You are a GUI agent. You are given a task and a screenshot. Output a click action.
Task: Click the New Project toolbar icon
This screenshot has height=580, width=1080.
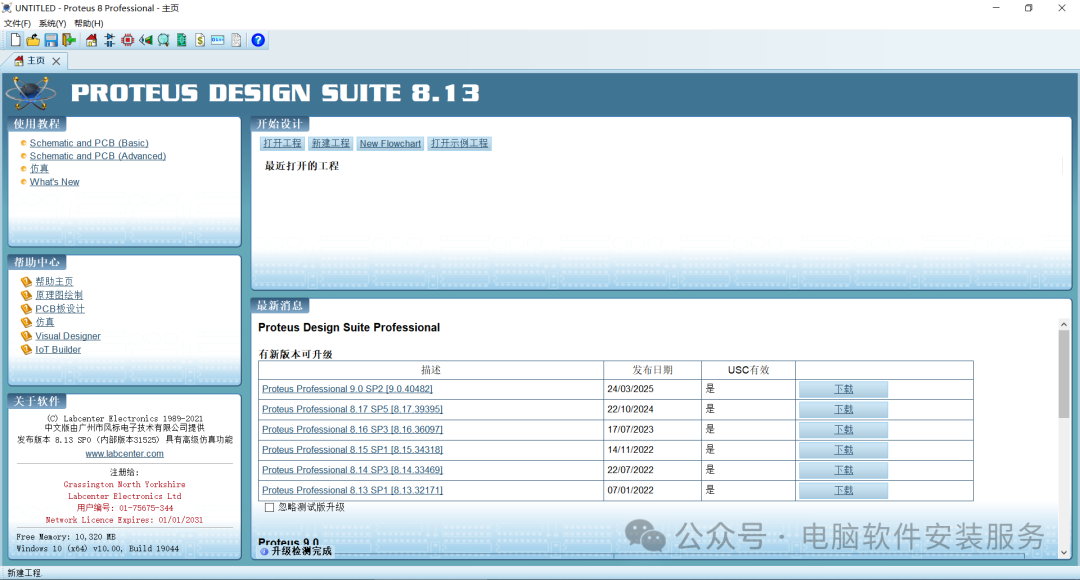(x=15, y=40)
